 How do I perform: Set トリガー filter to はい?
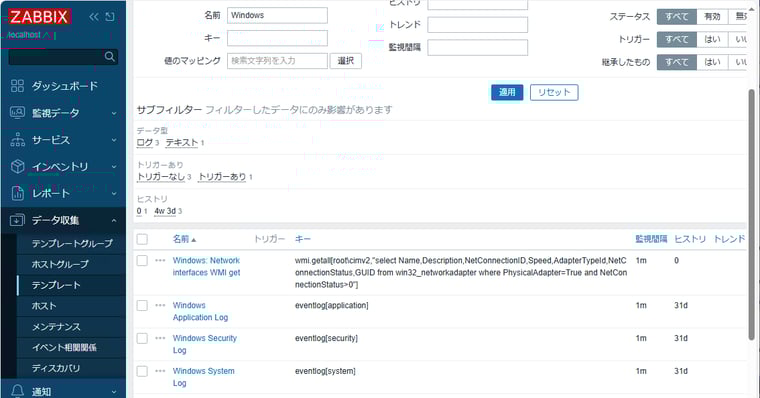712,39
